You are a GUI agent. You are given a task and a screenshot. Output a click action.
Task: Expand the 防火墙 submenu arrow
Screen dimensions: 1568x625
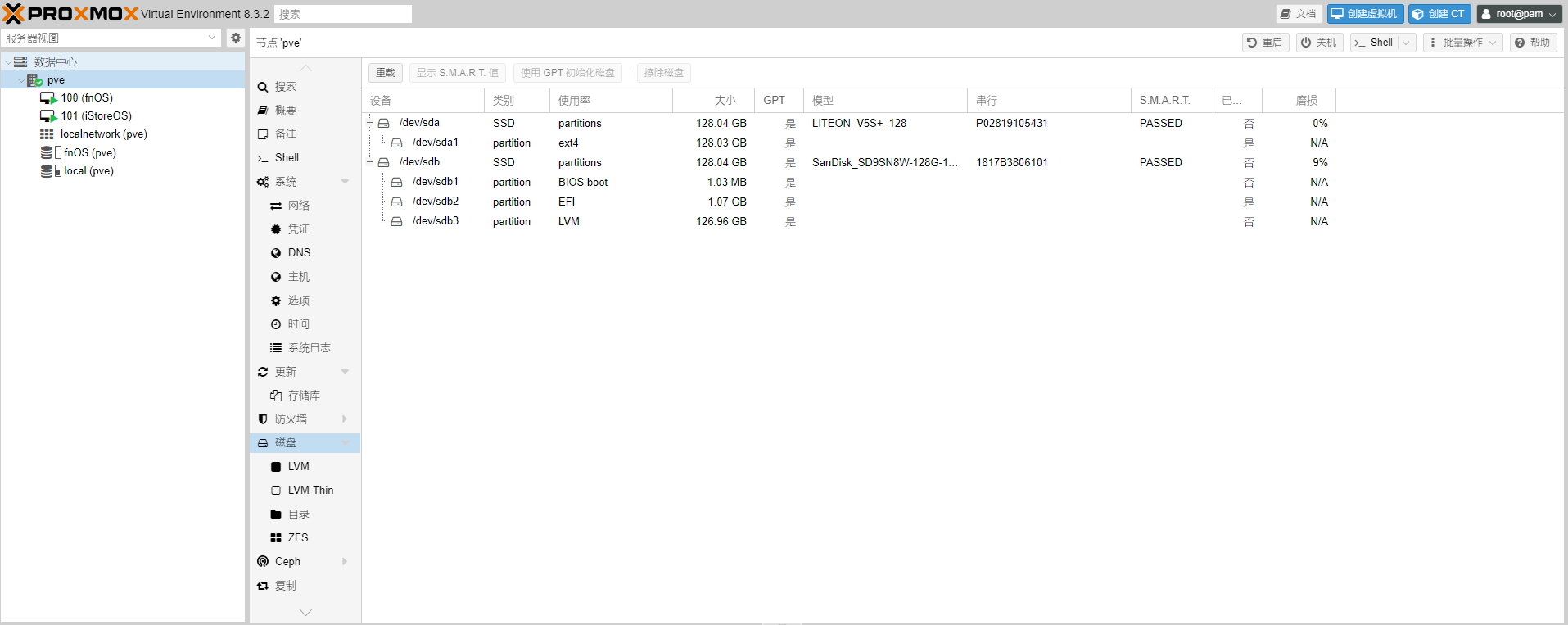(345, 419)
